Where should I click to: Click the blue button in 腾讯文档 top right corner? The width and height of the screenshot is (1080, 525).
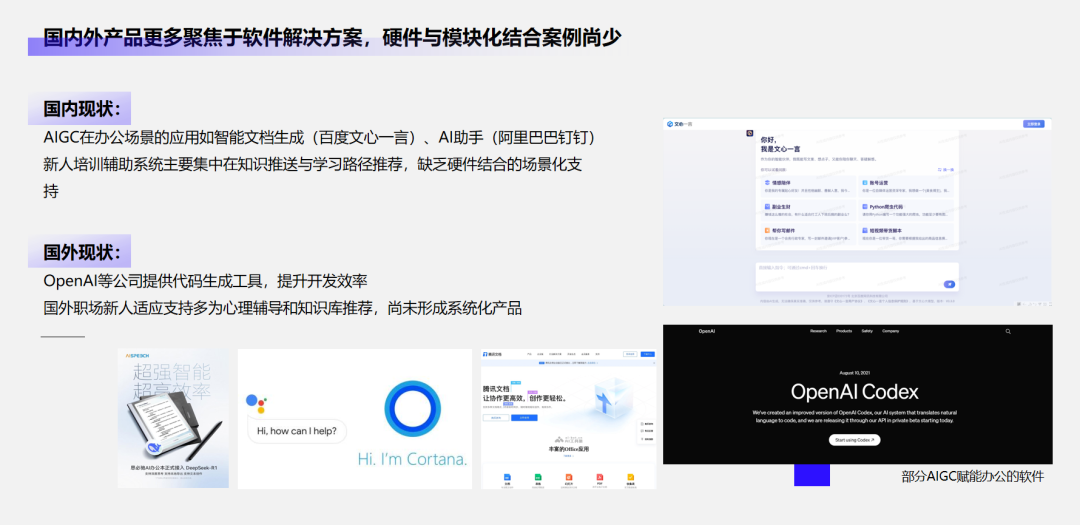[x=647, y=354]
